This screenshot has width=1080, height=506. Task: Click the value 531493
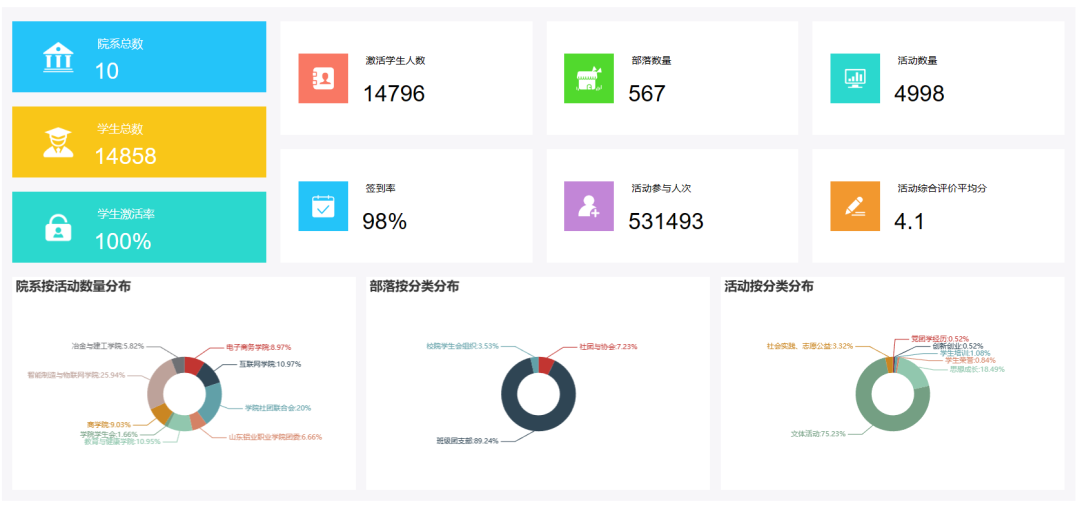pyautogui.click(x=665, y=221)
